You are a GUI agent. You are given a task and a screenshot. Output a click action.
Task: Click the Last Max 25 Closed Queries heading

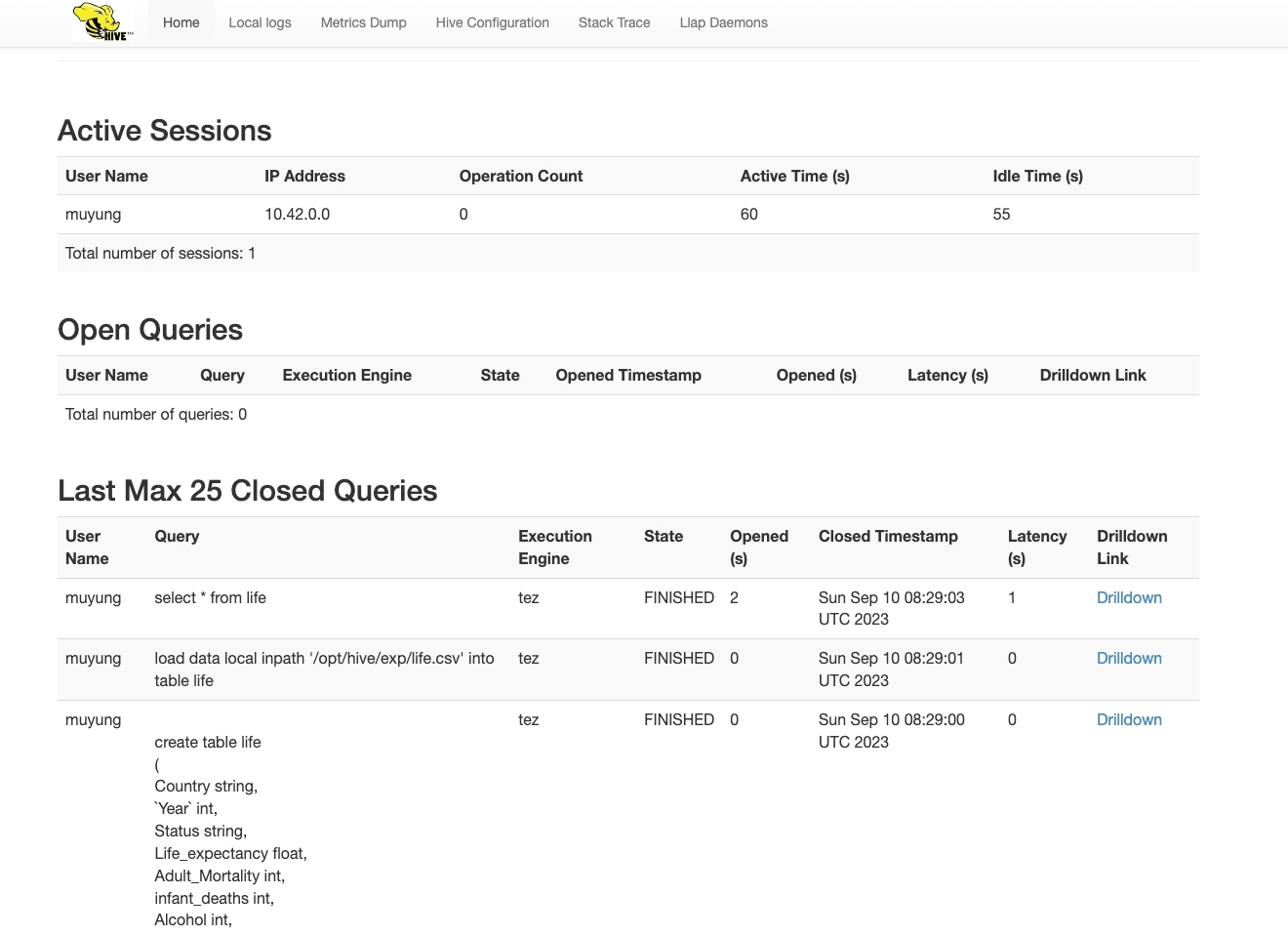coord(247,491)
